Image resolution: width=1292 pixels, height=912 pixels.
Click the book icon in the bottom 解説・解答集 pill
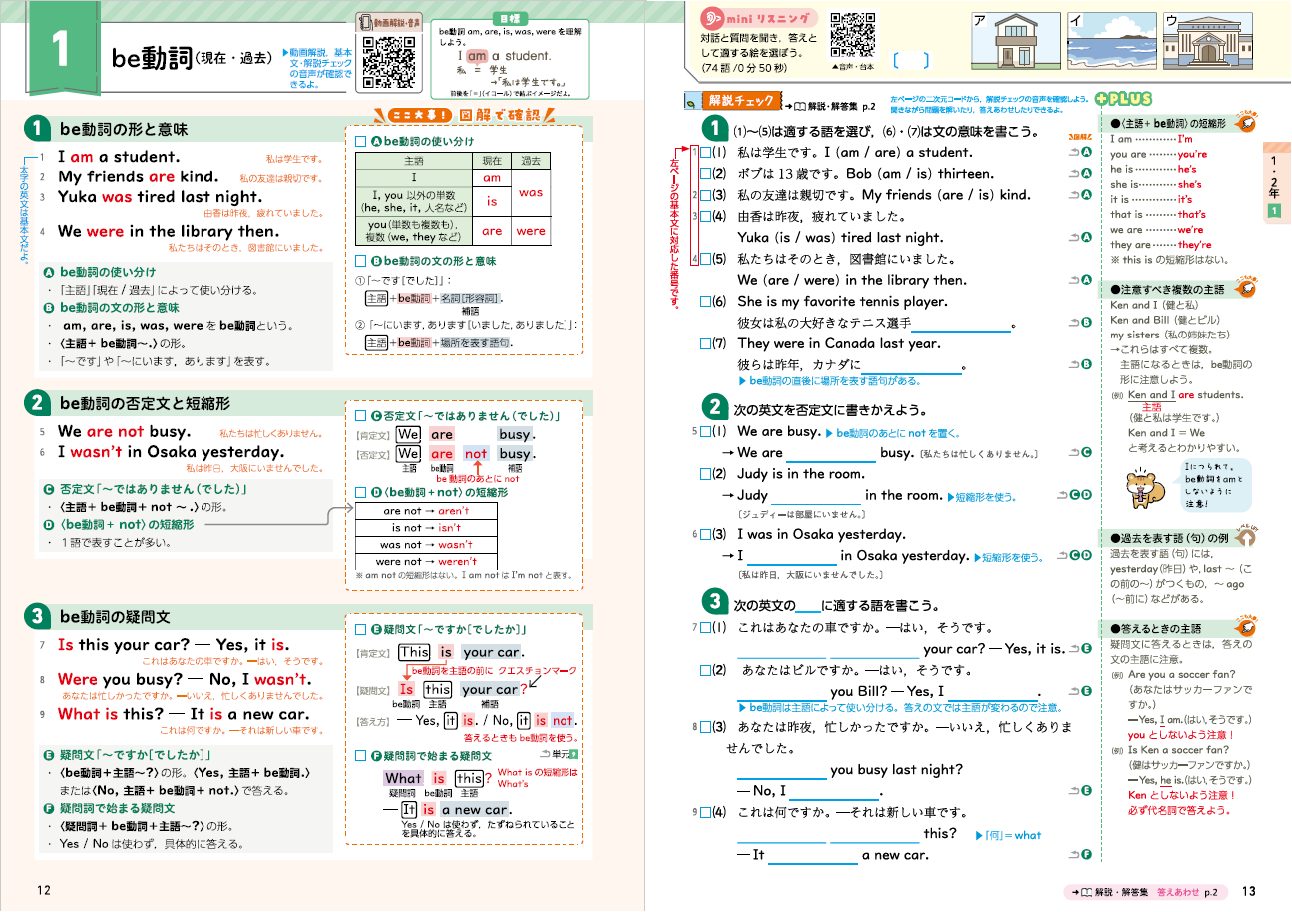click(1086, 890)
